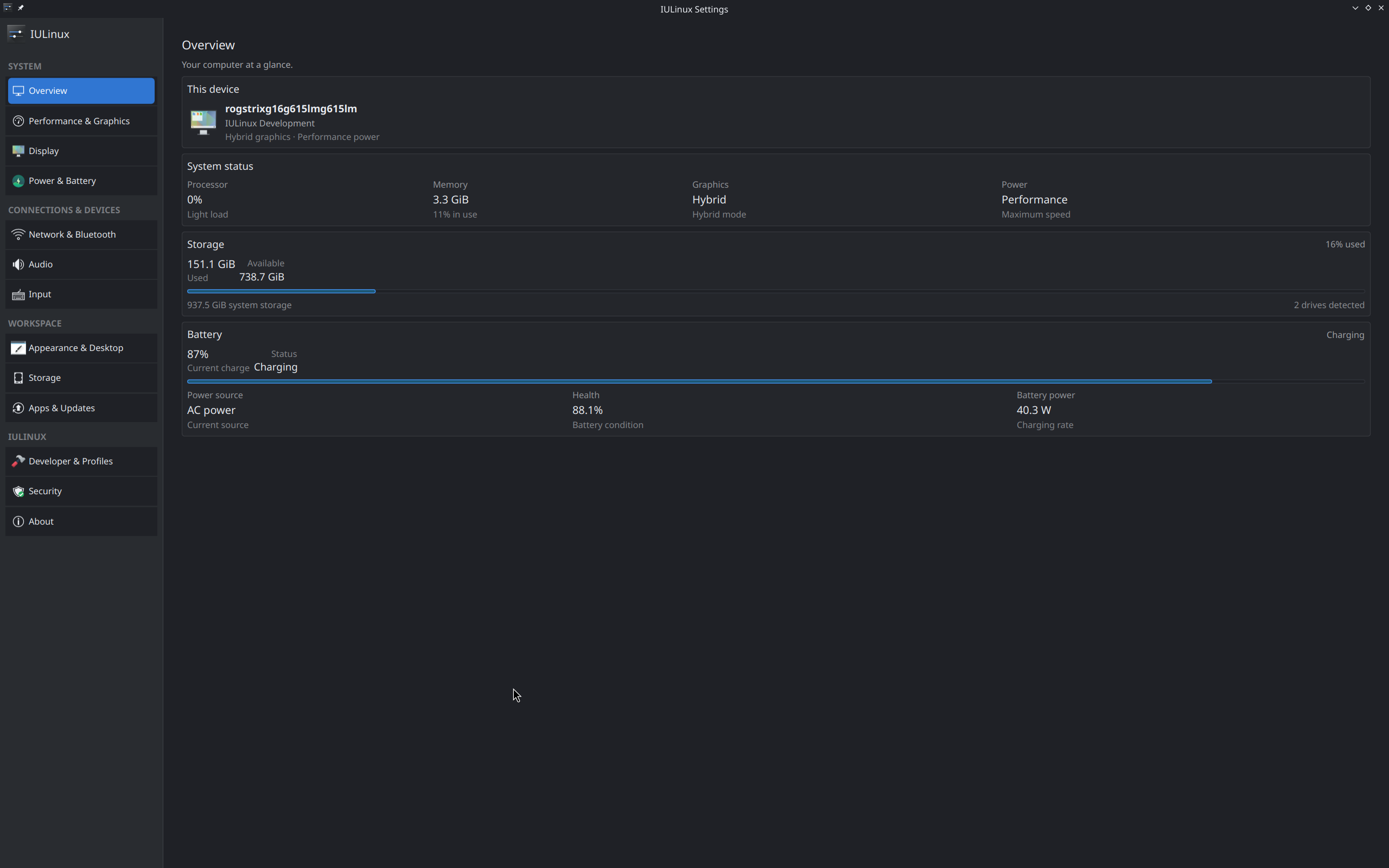This screenshot has width=1389, height=868.
Task: Click the battery charge progress bar
Action: point(775,381)
